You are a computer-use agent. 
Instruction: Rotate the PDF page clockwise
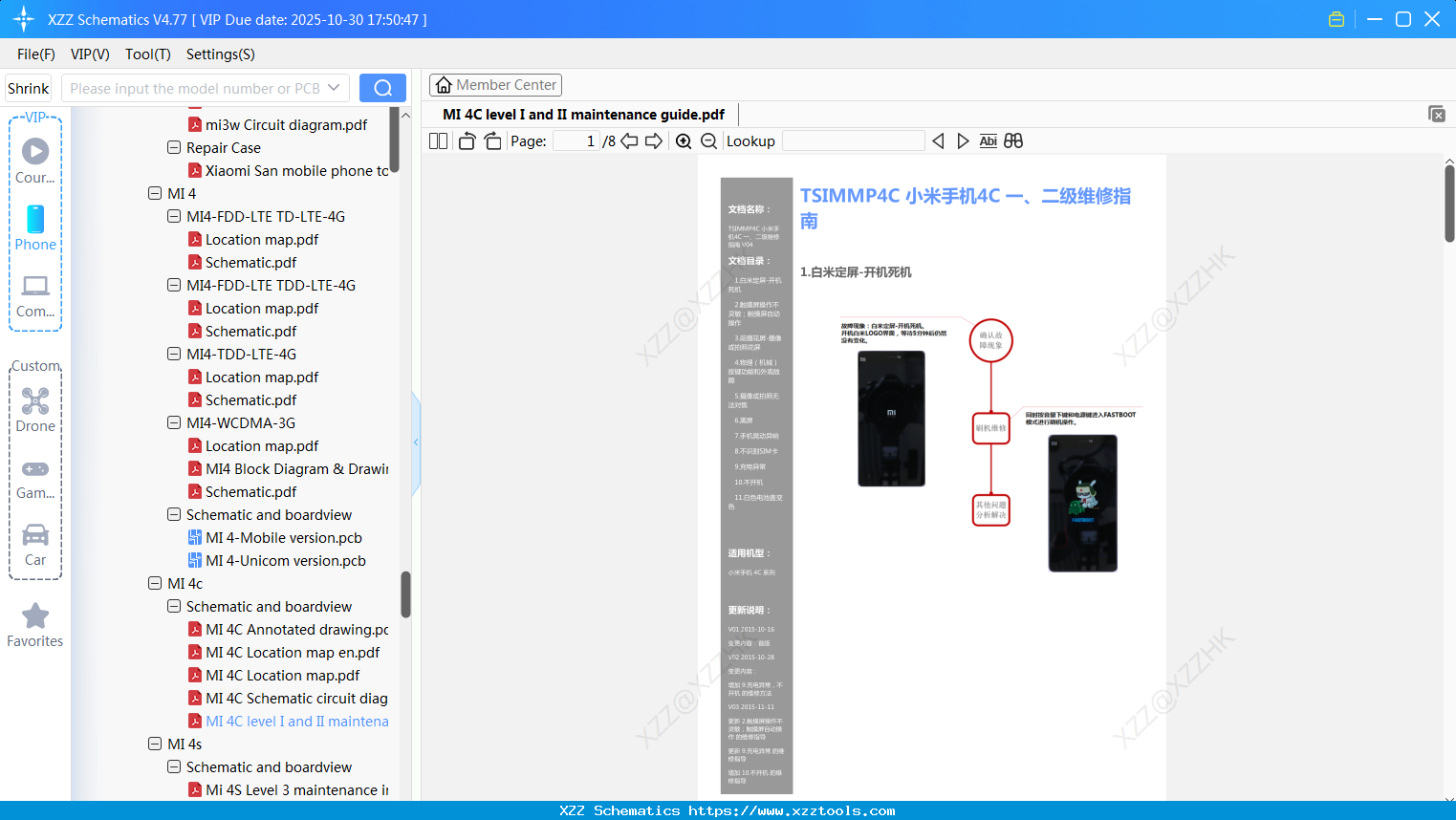click(492, 140)
